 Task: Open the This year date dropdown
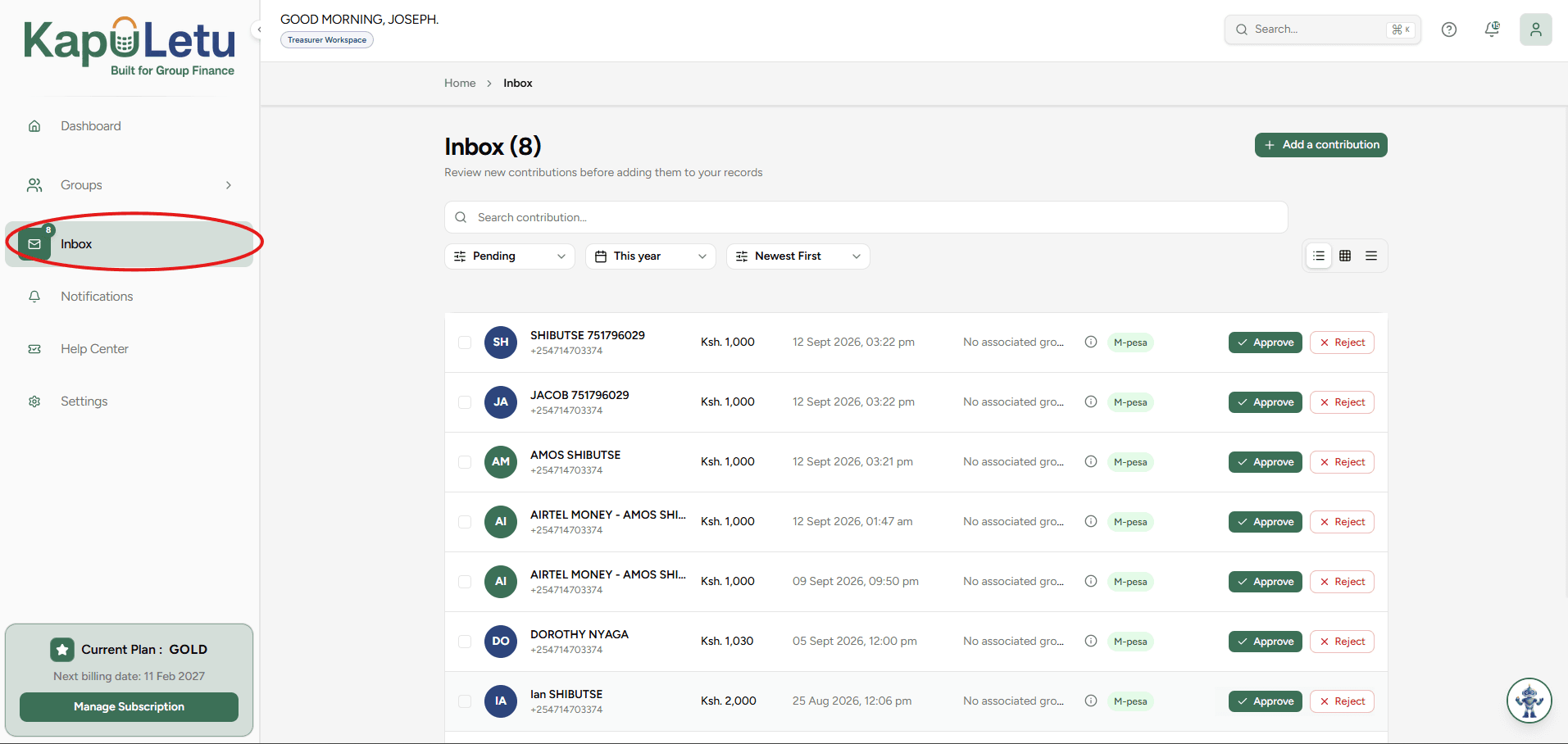(651, 256)
